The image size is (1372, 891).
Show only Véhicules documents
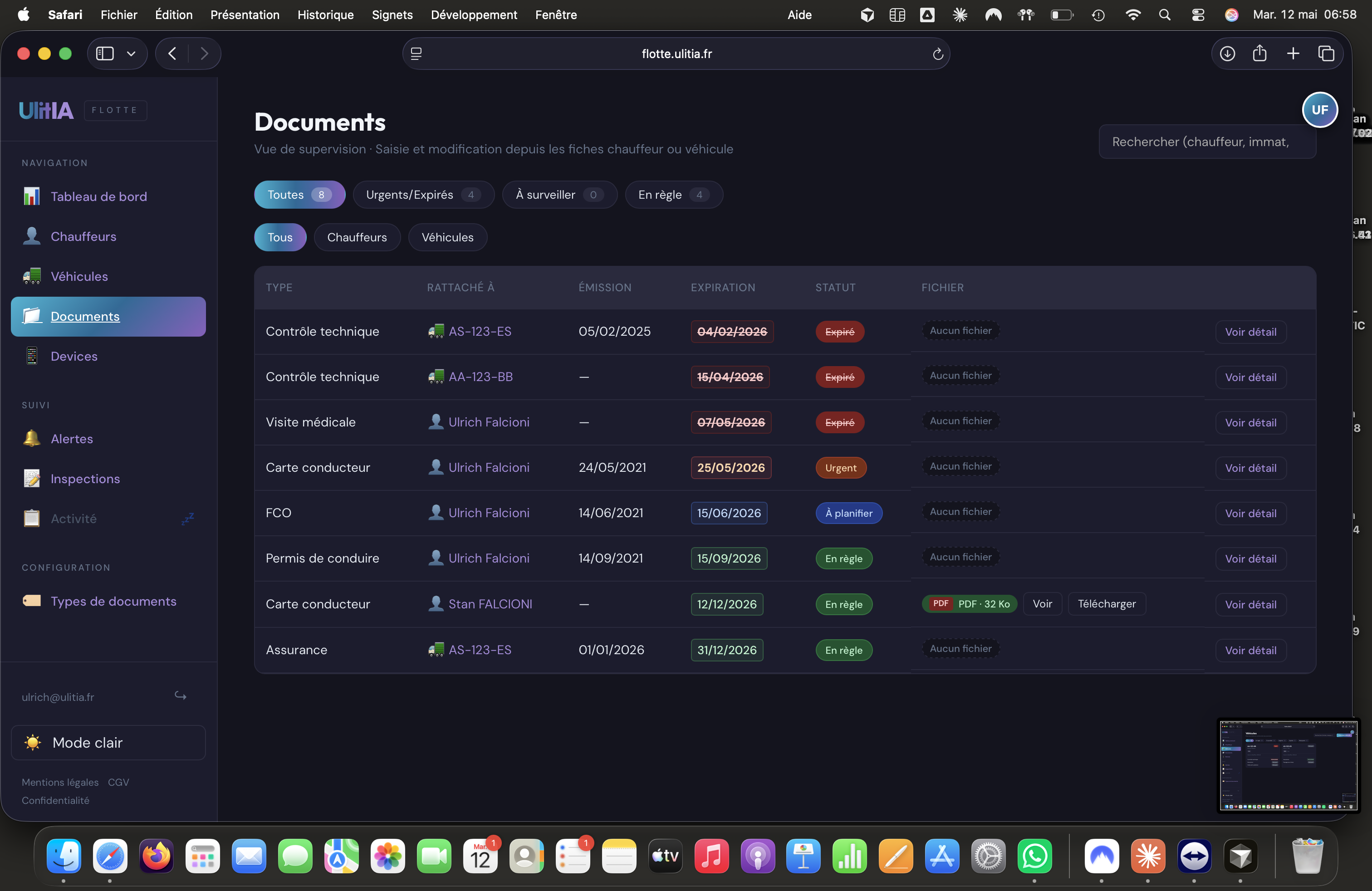tap(447, 237)
